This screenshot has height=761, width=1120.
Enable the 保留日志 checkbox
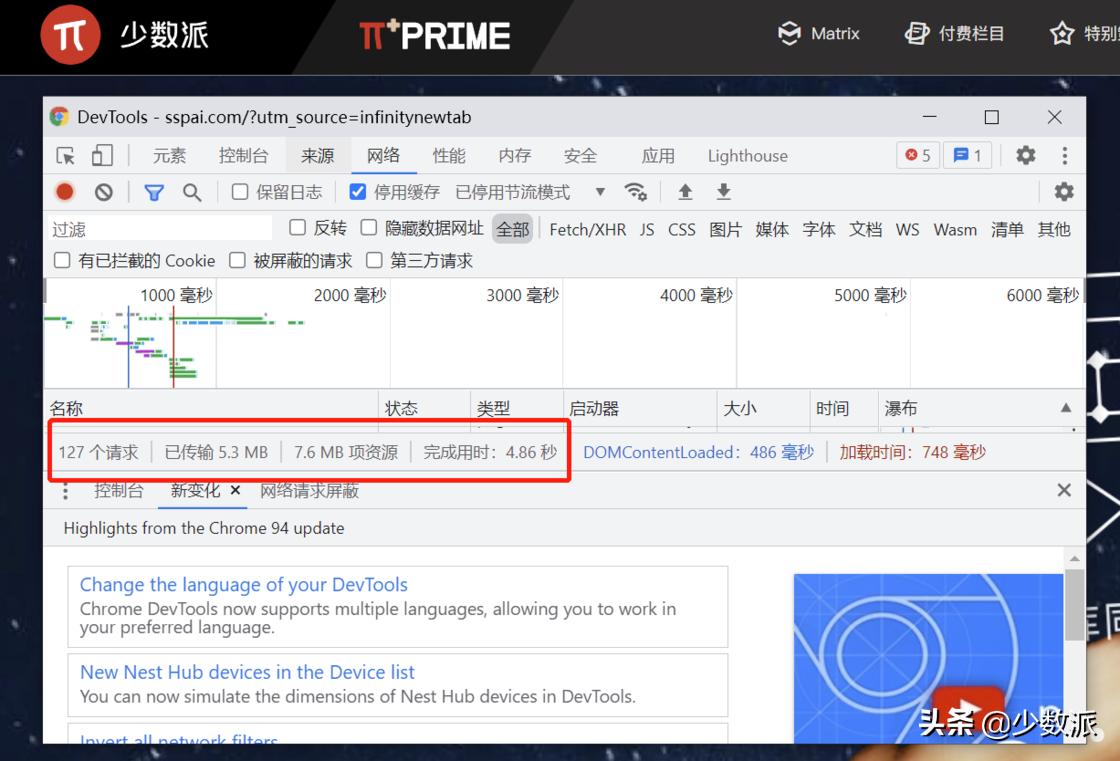click(238, 191)
